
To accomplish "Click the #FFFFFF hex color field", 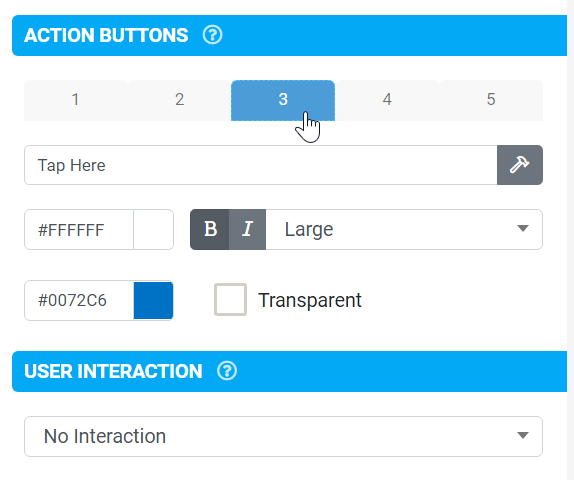I will 79,230.
